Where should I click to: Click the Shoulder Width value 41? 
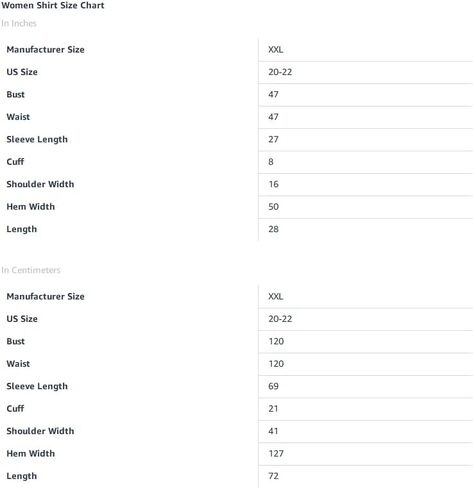pyautogui.click(x=273, y=431)
